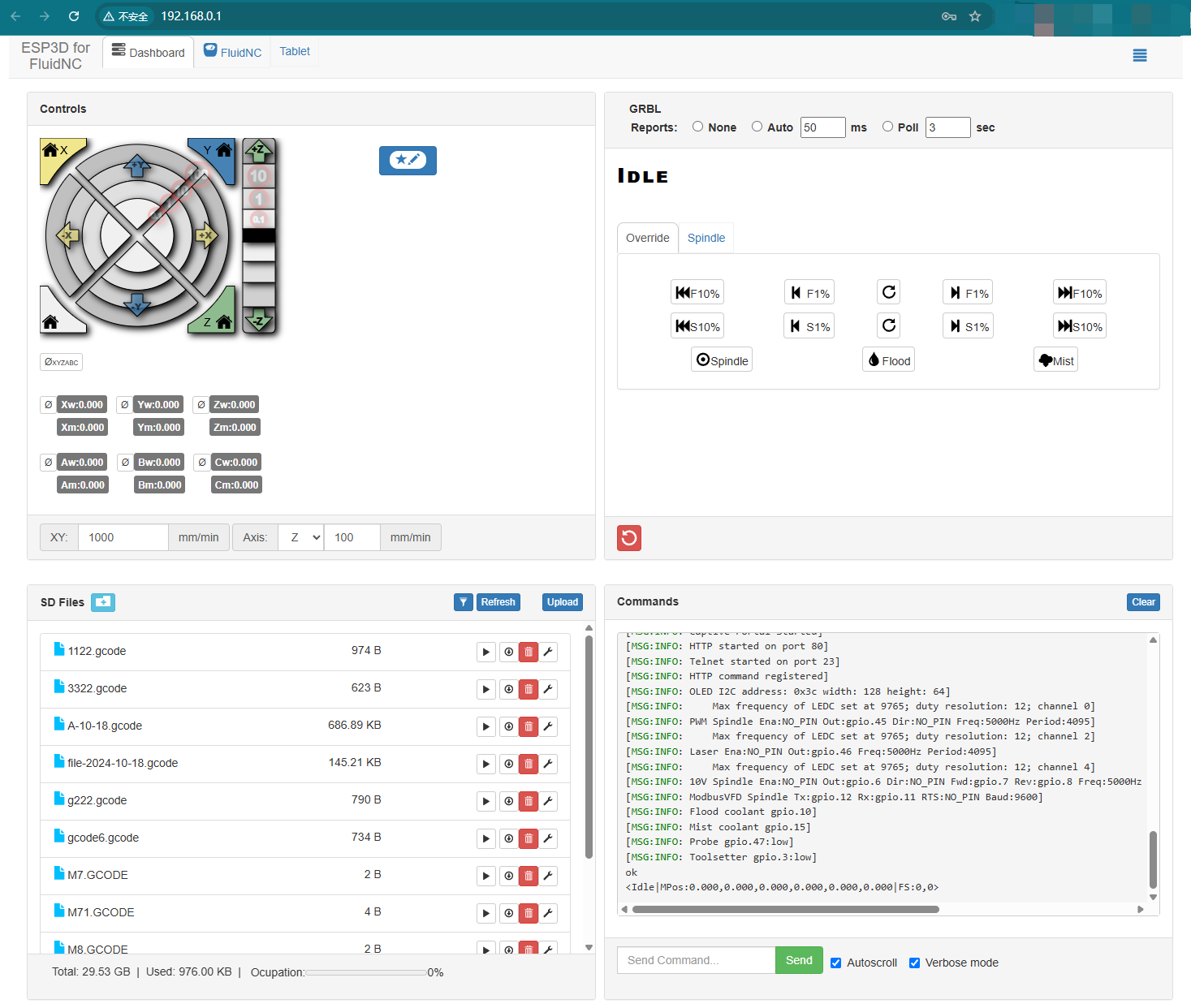The width and height of the screenshot is (1191, 1008).
Task: Home the X axis
Action: point(55,154)
